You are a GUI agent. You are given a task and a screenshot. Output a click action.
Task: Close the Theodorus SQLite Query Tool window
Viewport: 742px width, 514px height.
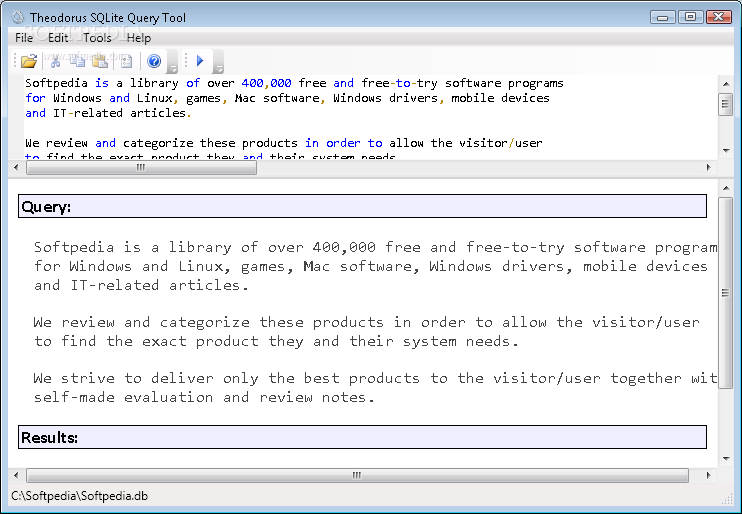point(719,17)
